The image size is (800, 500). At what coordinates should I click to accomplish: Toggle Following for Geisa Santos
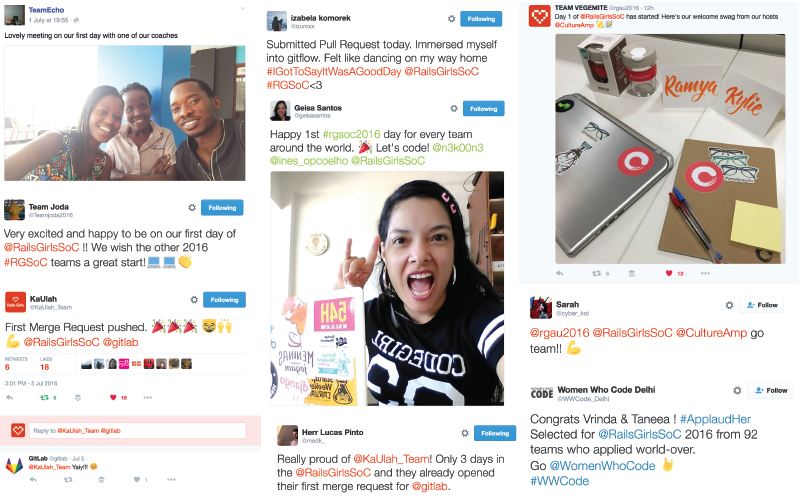pyautogui.click(x=483, y=109)
